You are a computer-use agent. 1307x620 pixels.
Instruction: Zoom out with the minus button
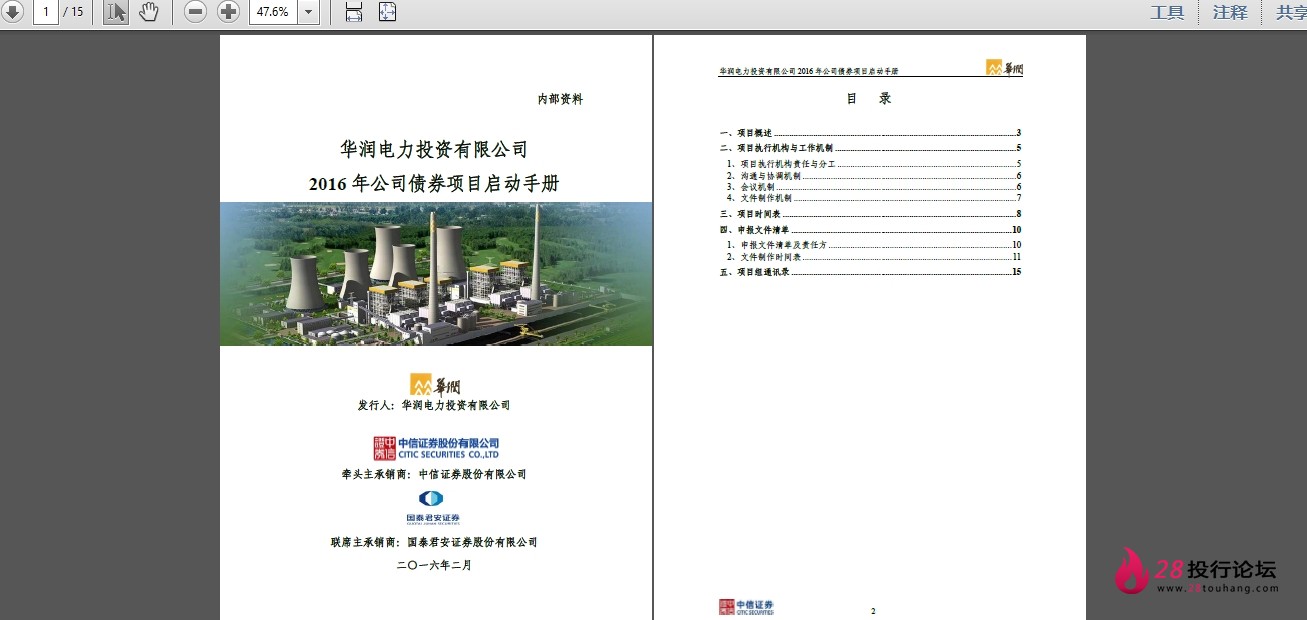[196, 12]
